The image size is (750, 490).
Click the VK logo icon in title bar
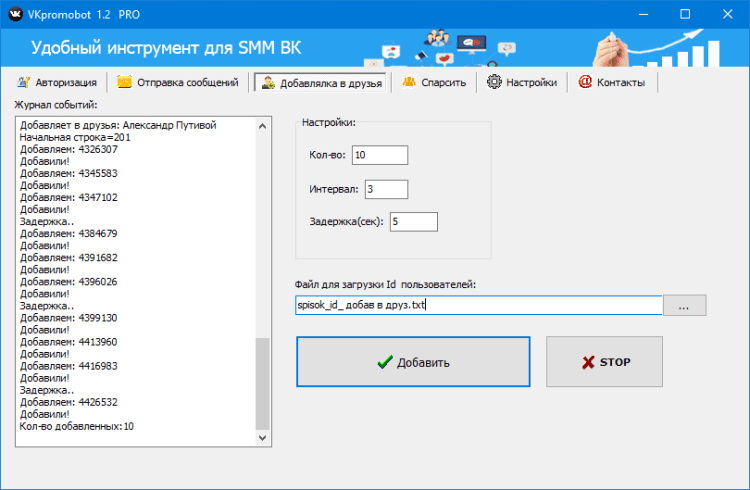click(x=15, y=14)
